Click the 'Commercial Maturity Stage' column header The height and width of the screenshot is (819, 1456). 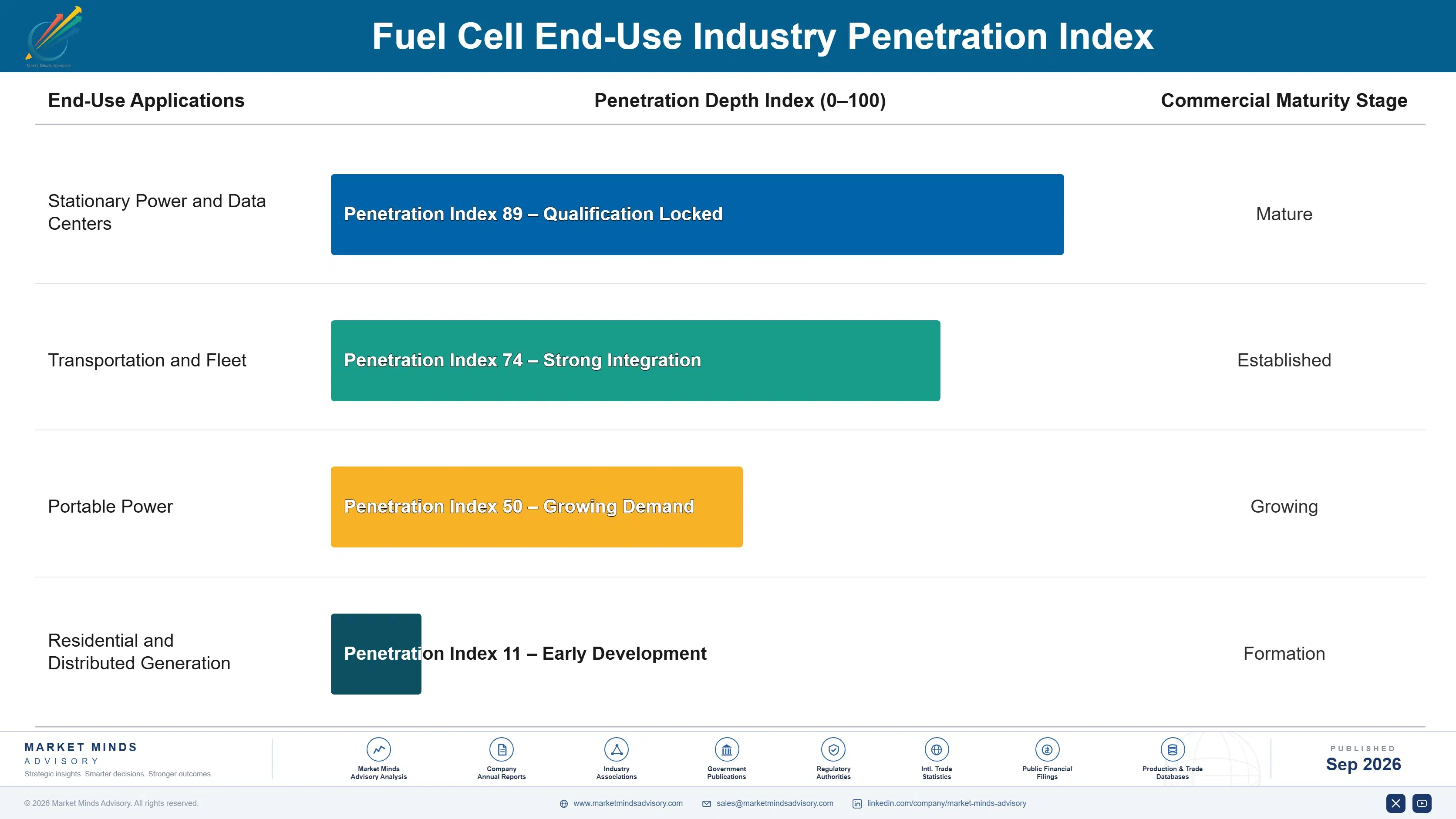(x=1284, y=101)
